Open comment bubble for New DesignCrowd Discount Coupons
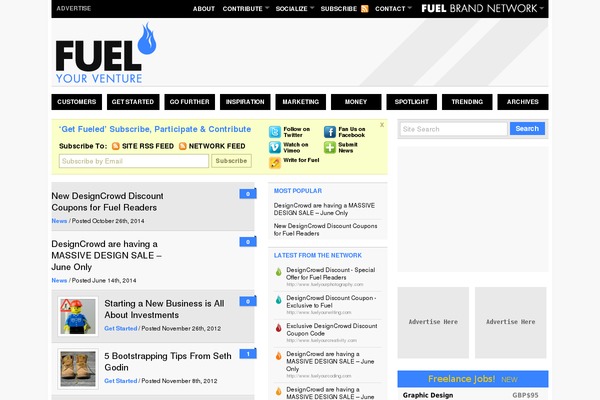600x400 pixels. click(248, 194)
